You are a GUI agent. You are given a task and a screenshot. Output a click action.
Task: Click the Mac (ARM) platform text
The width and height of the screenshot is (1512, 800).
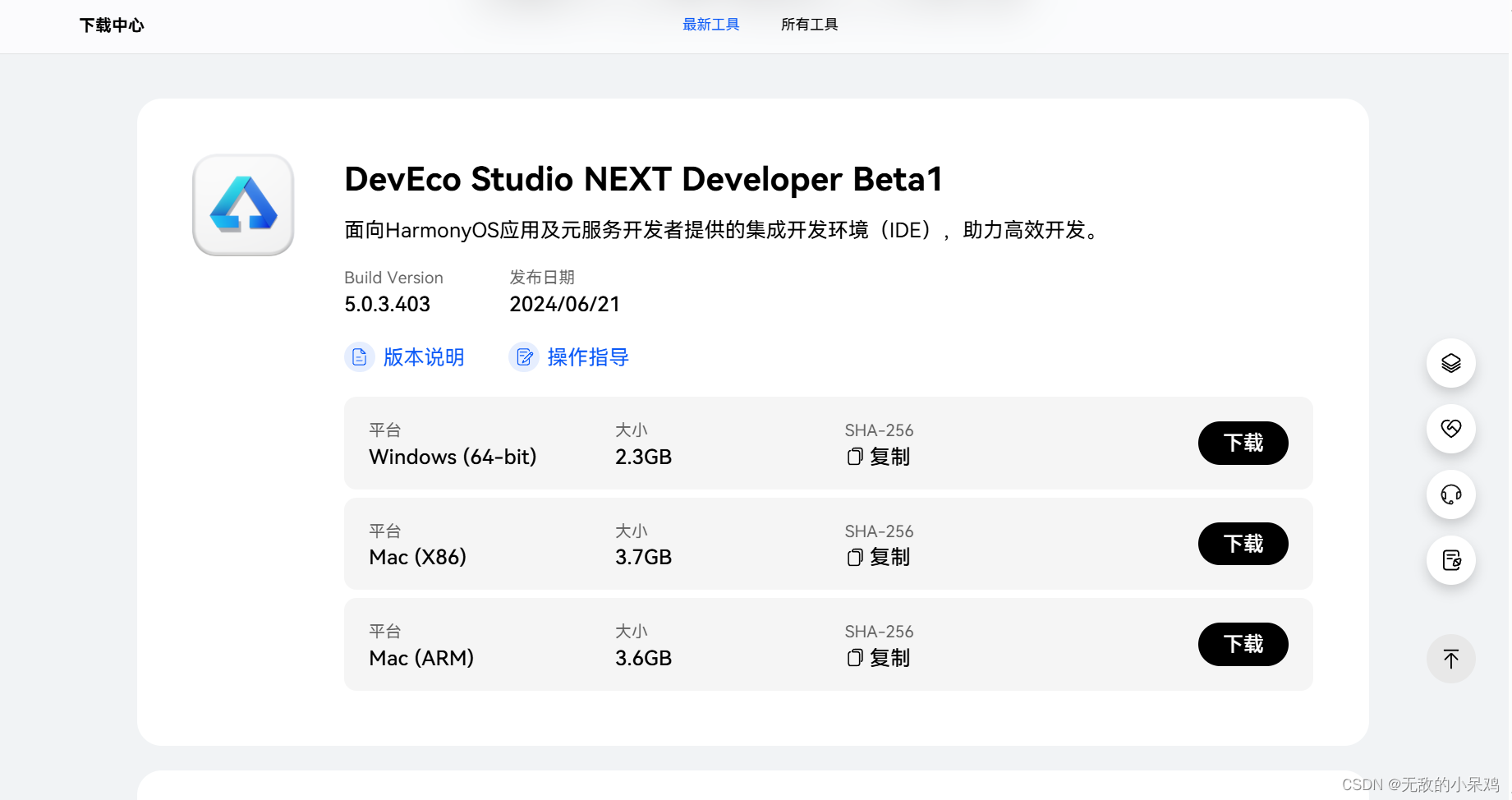421,658
